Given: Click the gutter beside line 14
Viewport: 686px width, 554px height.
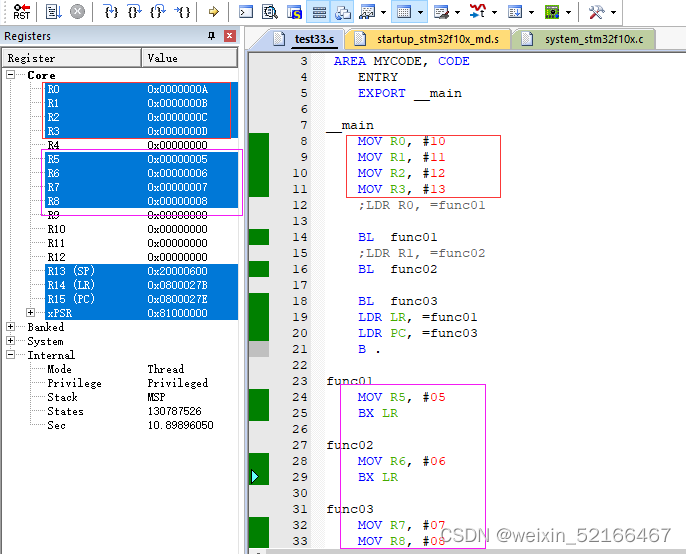Looking at the screenshot, I should [x=259, y=237].
